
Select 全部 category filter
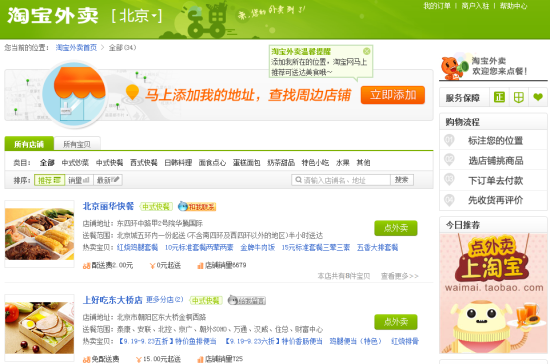[x=47, y=163]
